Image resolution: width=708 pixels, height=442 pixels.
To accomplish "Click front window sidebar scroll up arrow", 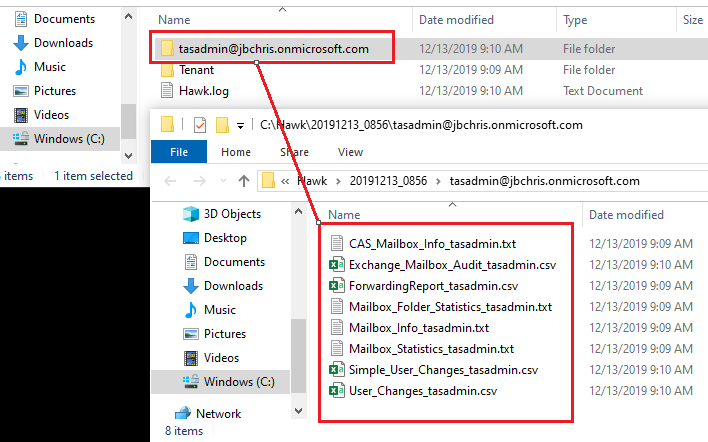I will click(x=298, y=211).
